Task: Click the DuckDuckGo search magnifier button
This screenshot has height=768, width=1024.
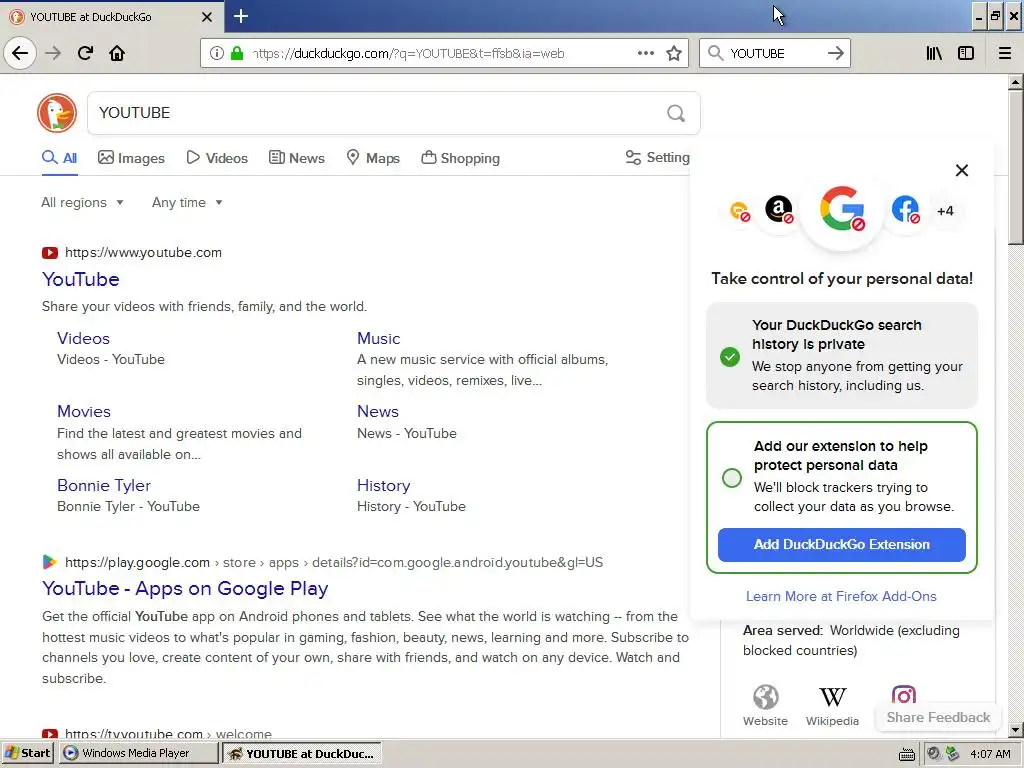Action: click(x=676, y=113)
